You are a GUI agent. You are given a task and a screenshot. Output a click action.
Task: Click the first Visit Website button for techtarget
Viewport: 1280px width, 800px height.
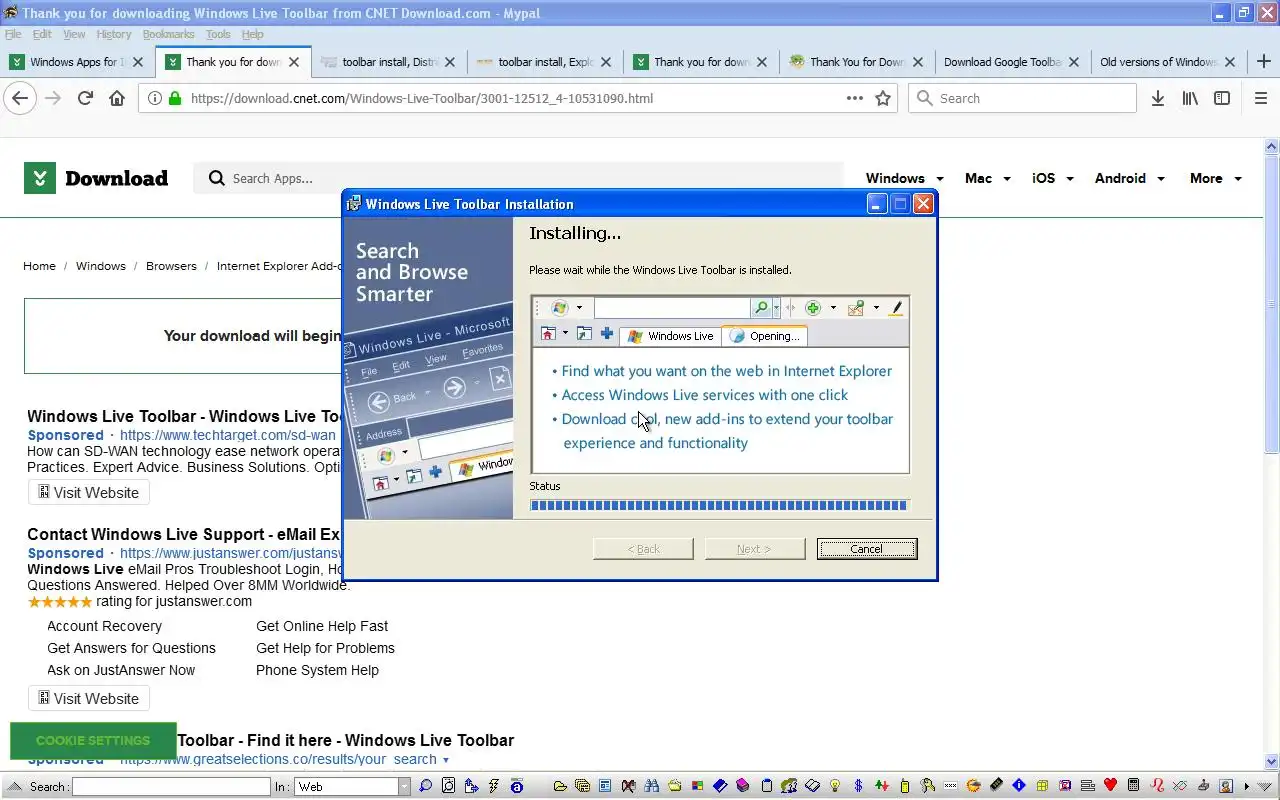pyautogui.click(x=89, y=492)
